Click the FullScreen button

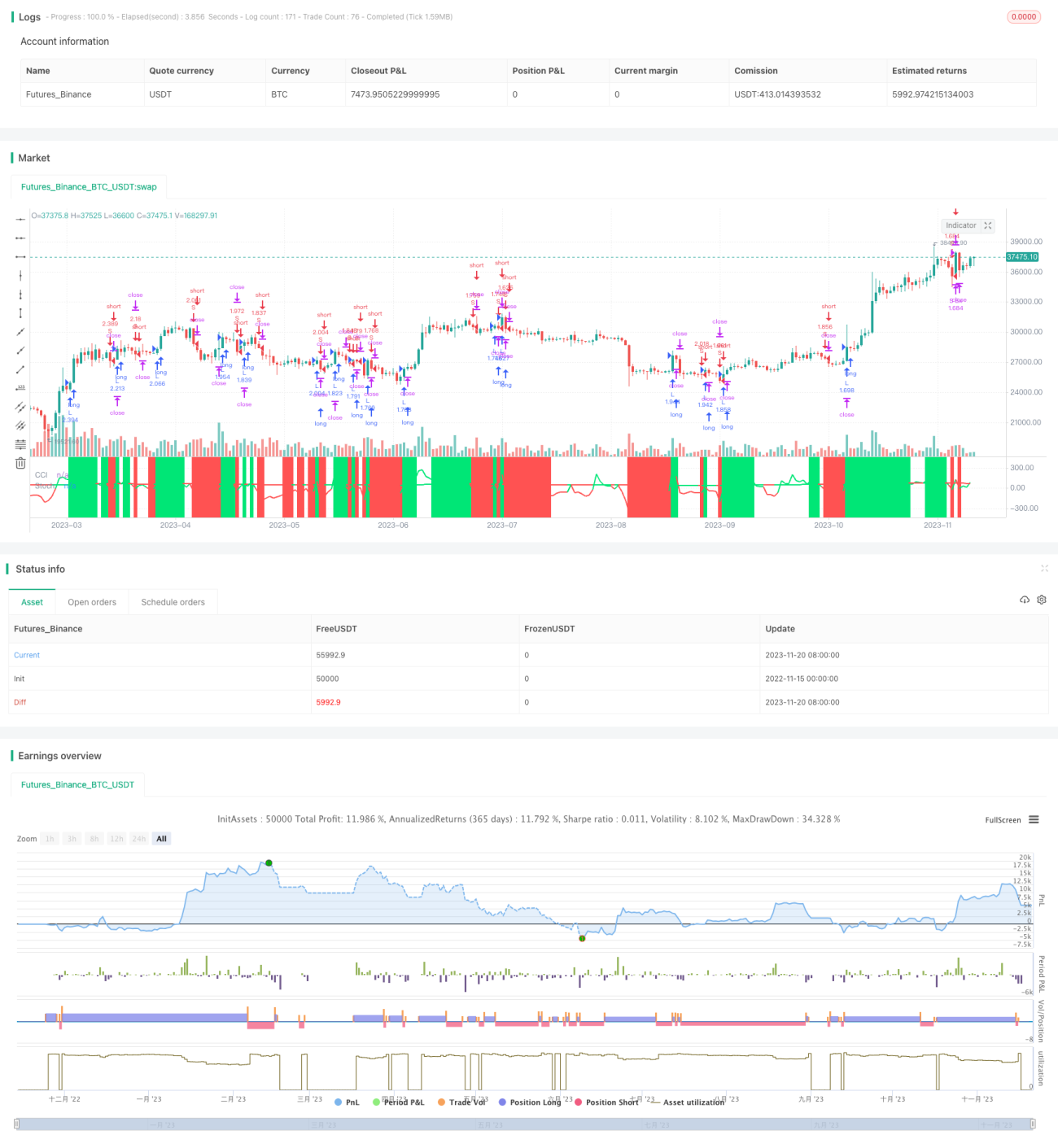[1003, 820]
